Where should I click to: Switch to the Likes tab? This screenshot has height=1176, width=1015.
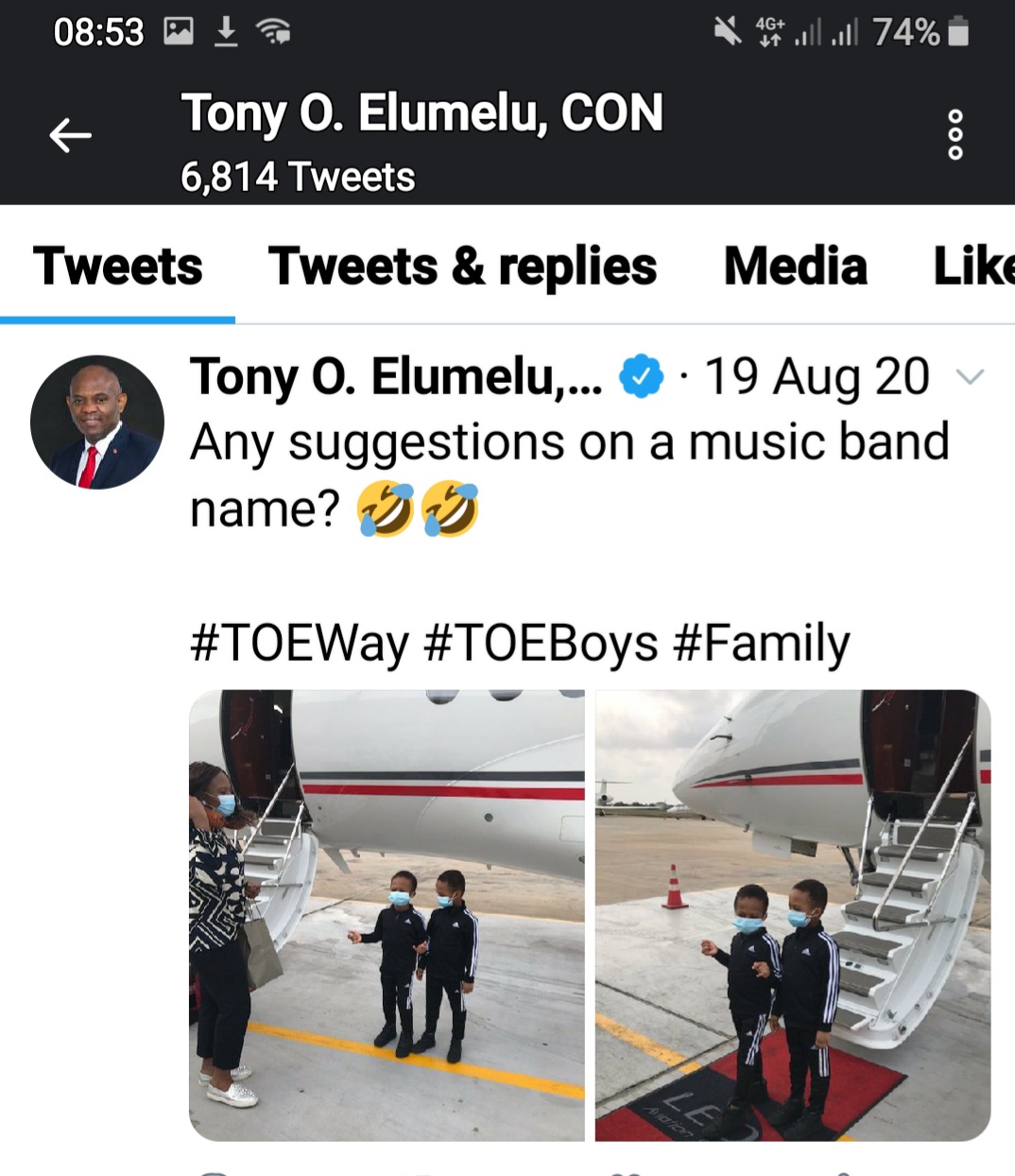(974, 266)
